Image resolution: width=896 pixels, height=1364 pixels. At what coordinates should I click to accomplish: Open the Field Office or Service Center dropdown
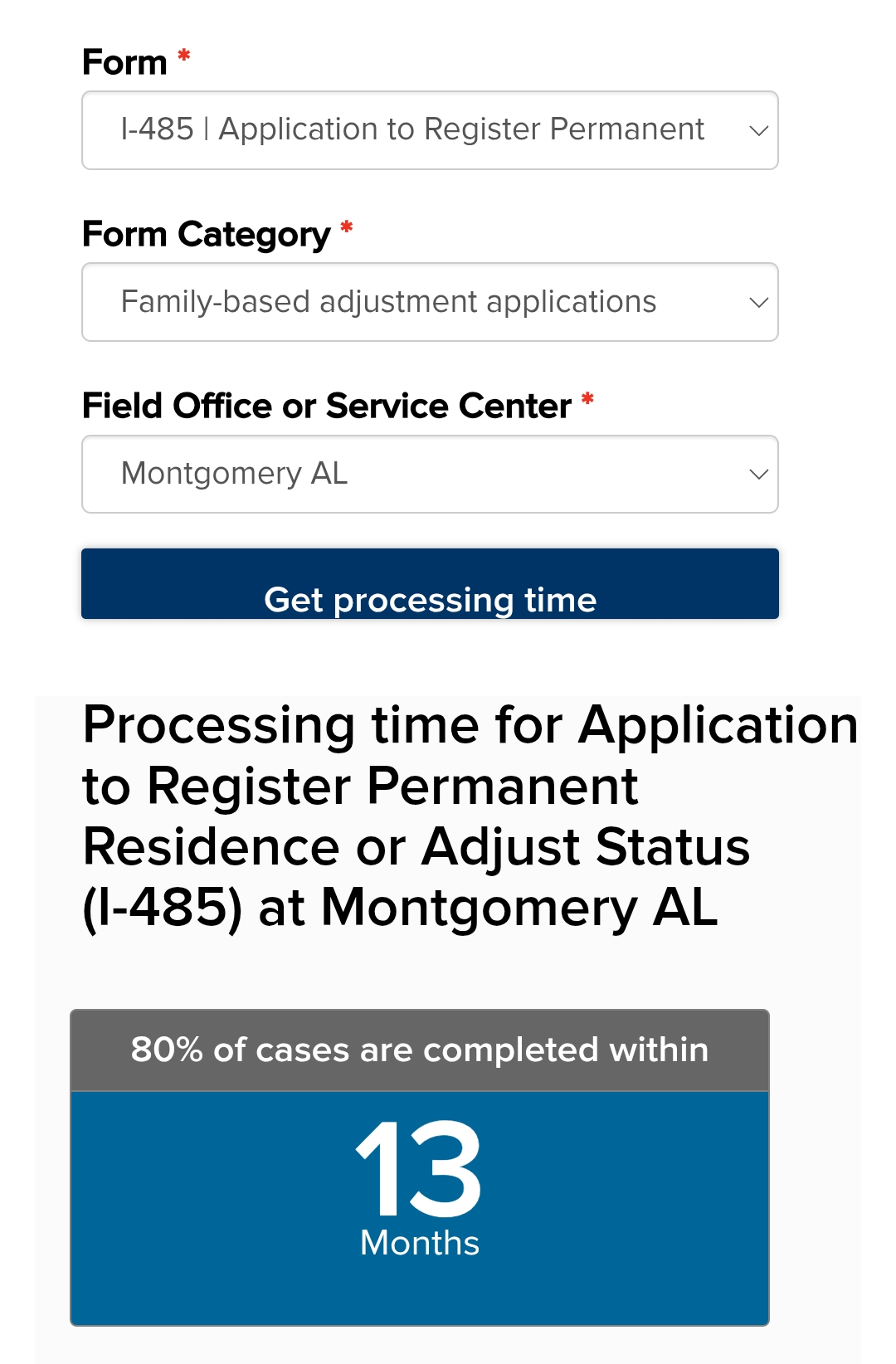coord(430,474)
